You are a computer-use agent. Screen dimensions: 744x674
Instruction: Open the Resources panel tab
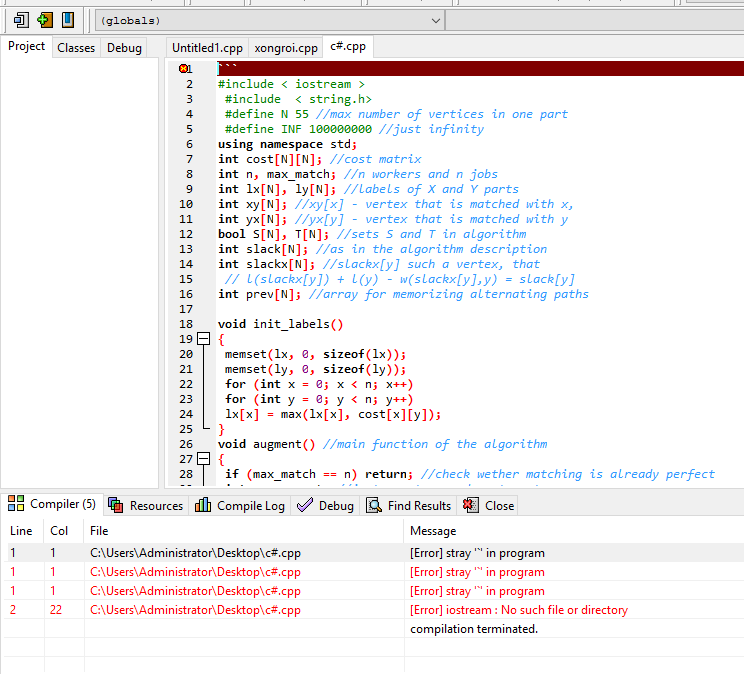point(146,506)
